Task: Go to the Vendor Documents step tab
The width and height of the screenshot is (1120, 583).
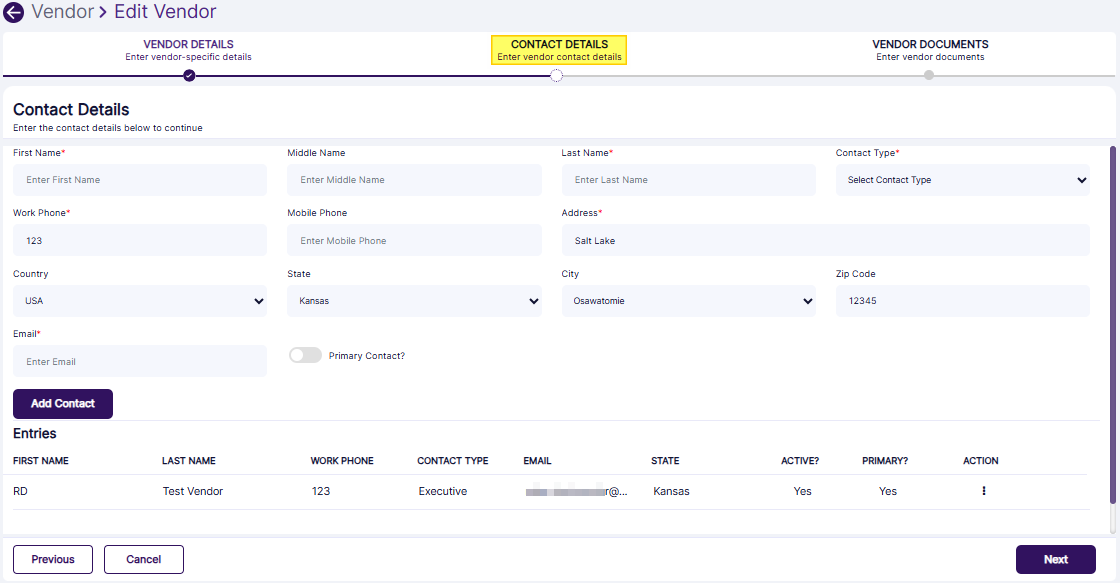Action: click(930, 50)
